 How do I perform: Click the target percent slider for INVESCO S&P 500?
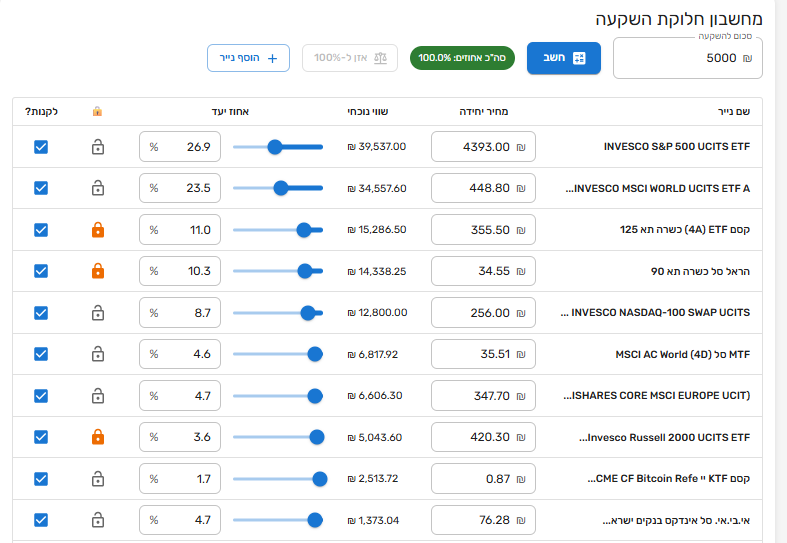[x=277, y=147]
